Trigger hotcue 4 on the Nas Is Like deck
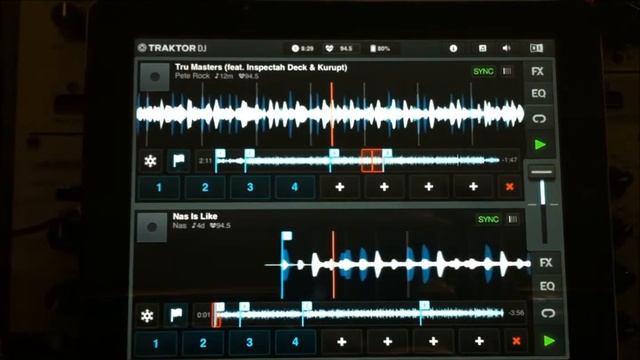This screenshot has height=360, width=640. [295, 342]
